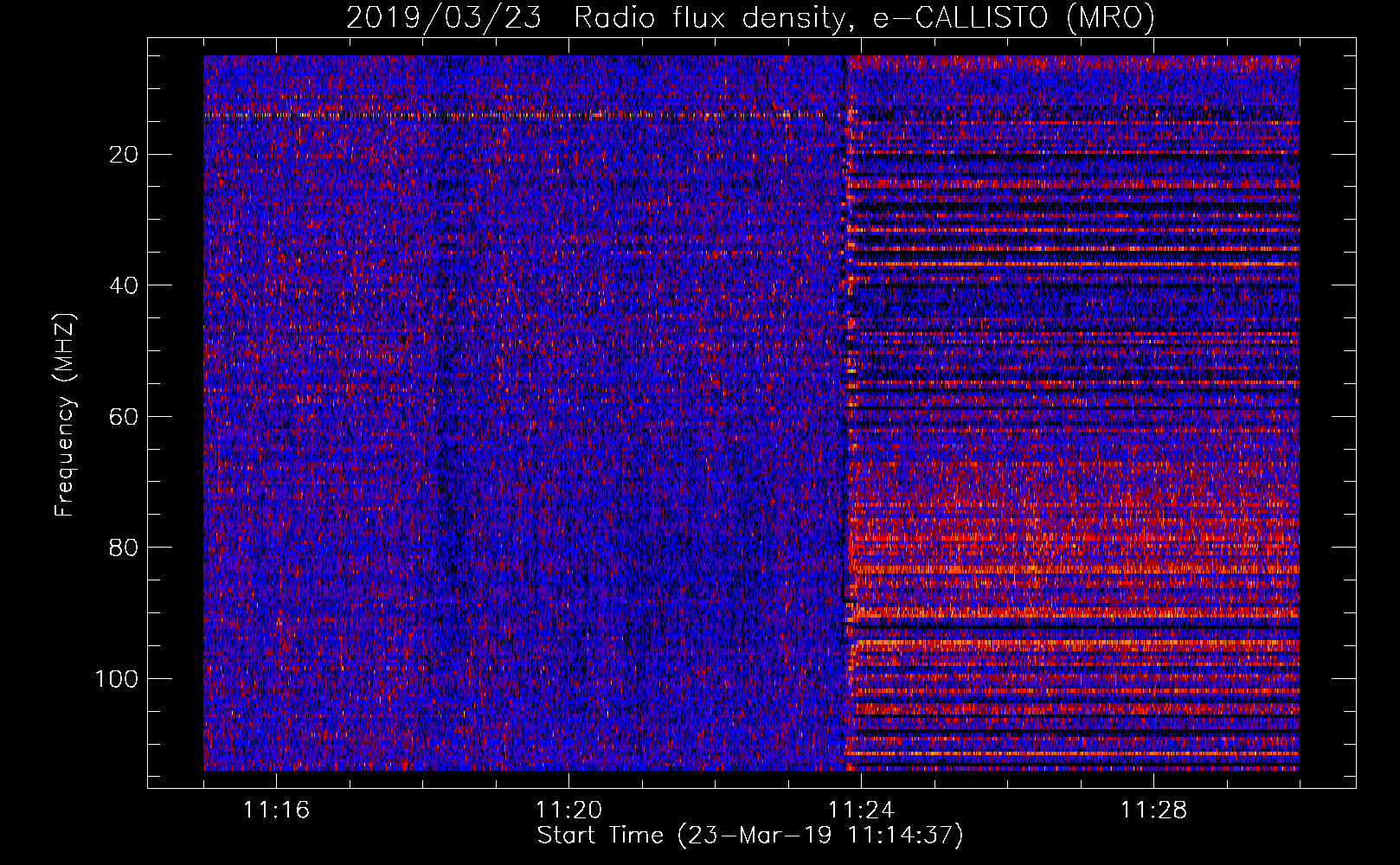Click the '11:24' time tick label
The width and height of the screenshot is (1400, 865).
(861, 810)
